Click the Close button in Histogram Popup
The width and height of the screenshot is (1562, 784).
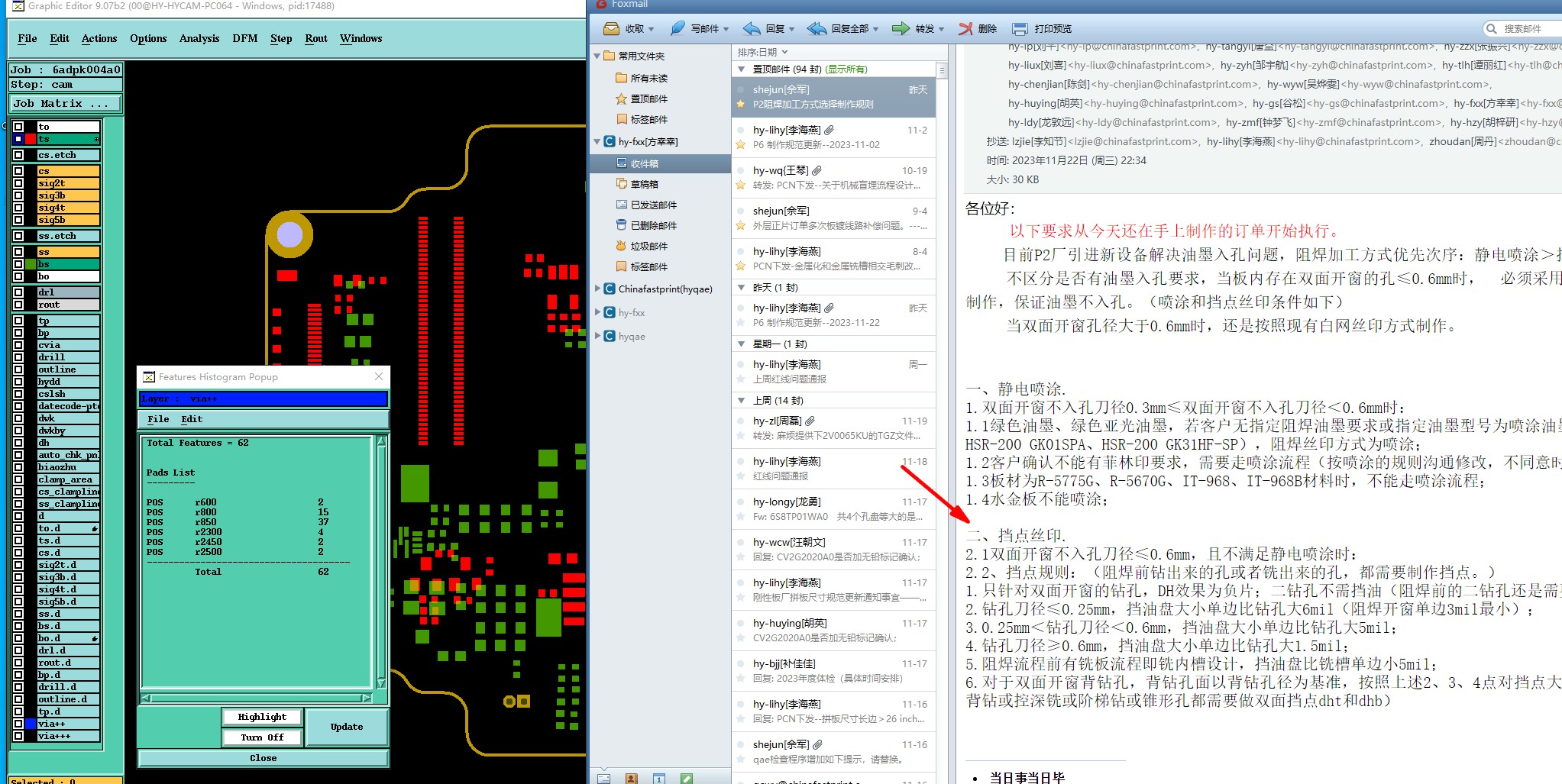click(264, 758)
